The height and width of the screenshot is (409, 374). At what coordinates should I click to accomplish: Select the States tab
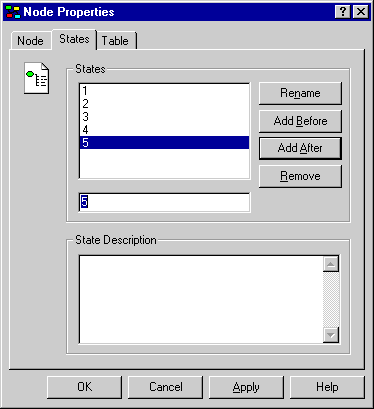tap(74, 39)
